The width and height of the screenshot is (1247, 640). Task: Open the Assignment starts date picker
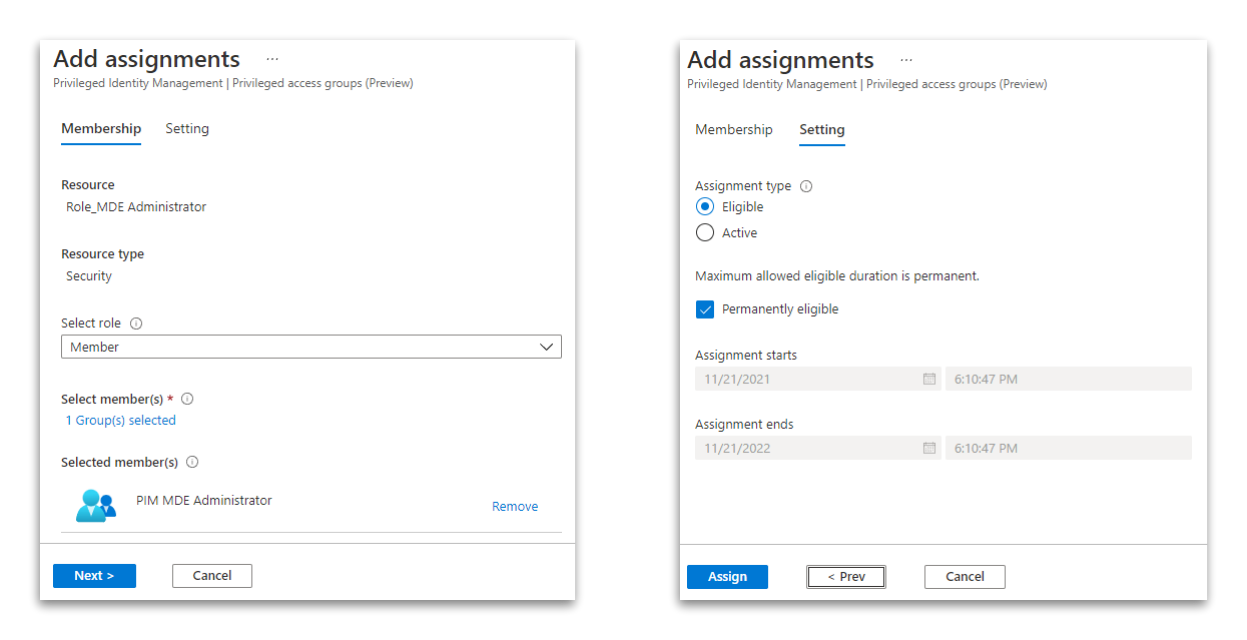(x=928, y=378)
